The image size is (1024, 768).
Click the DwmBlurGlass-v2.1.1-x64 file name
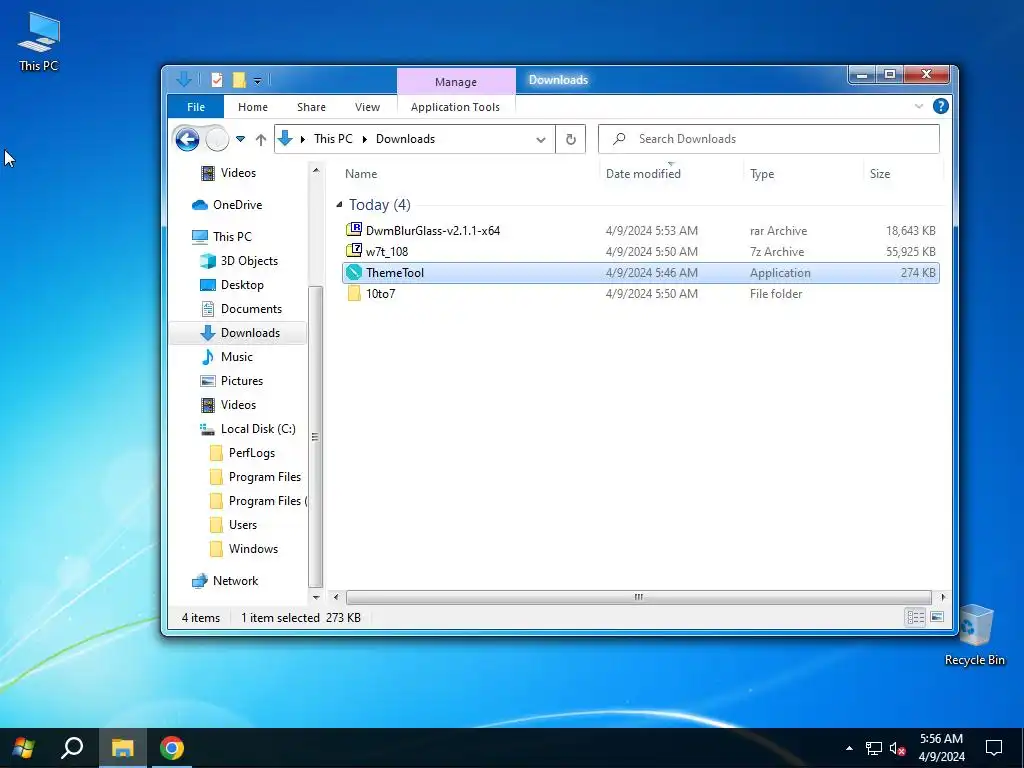click(433, 231)
